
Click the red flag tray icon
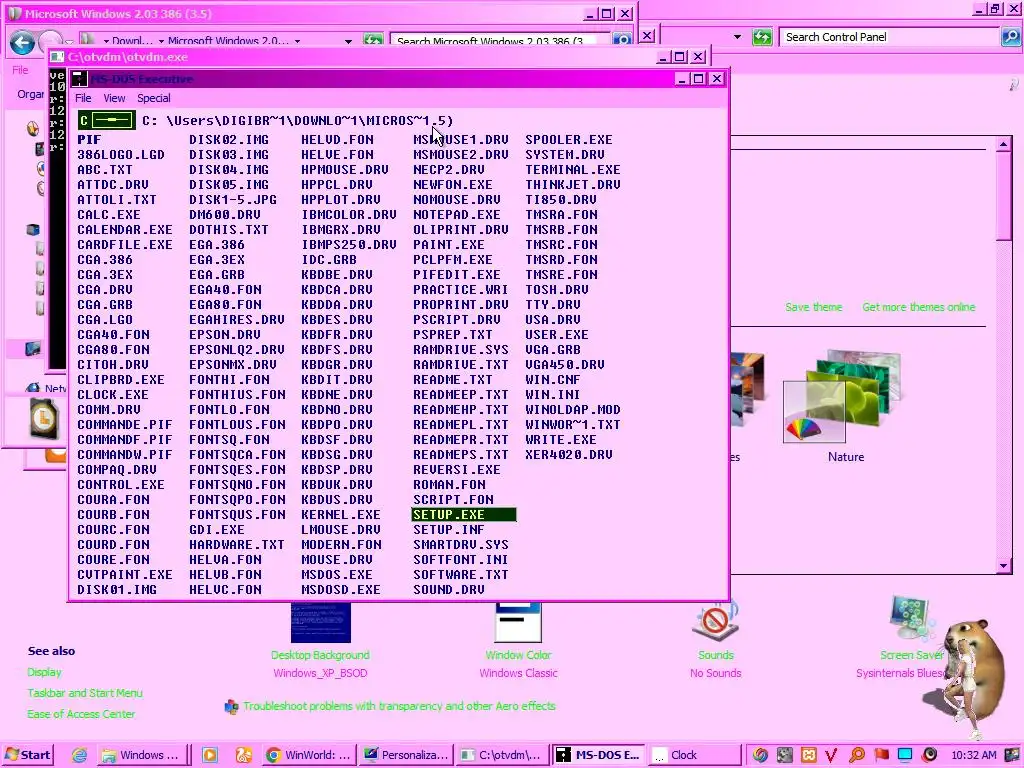881,755
